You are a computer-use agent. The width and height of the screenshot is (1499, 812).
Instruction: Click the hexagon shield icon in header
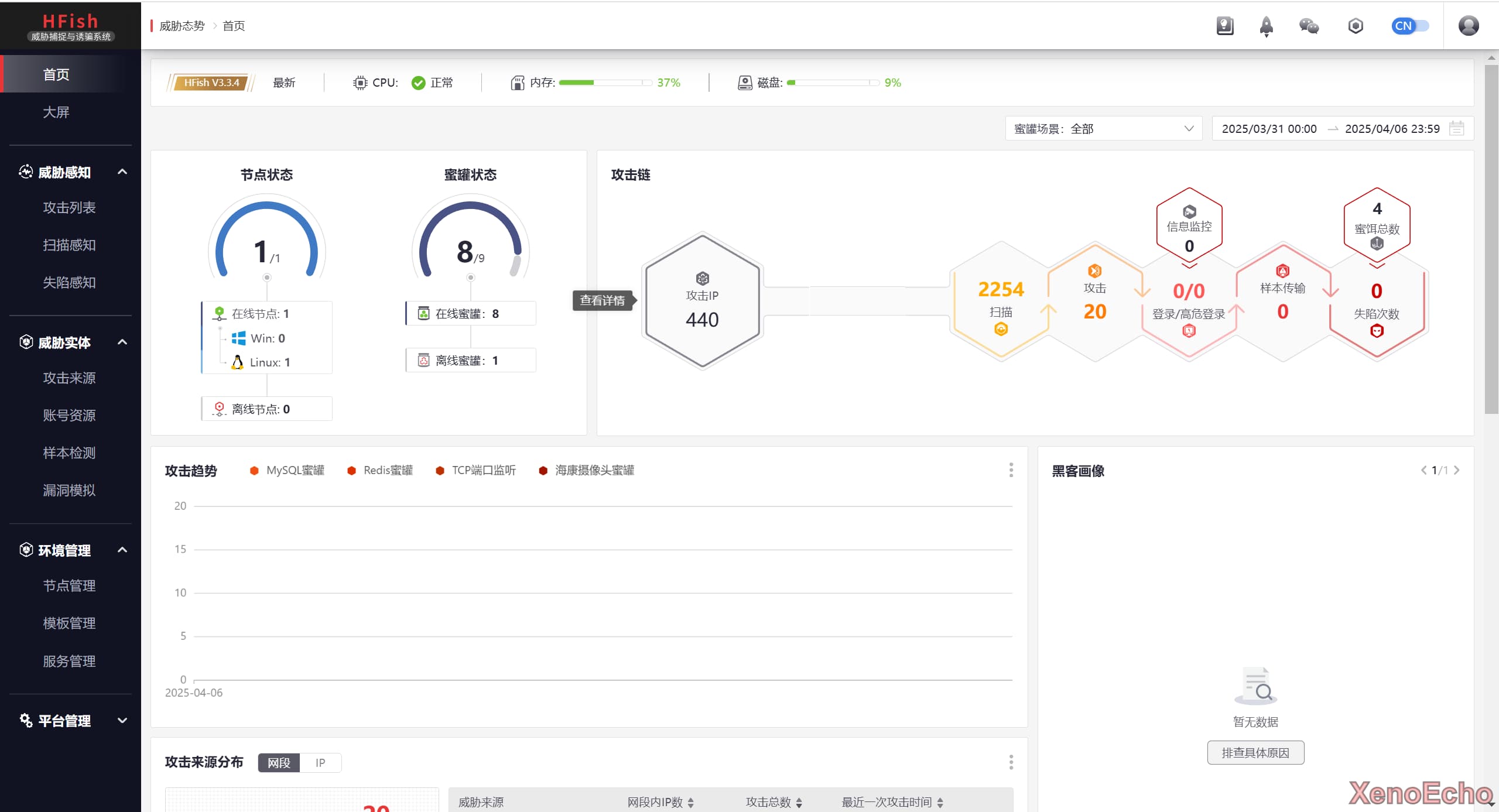(1355, 26)
